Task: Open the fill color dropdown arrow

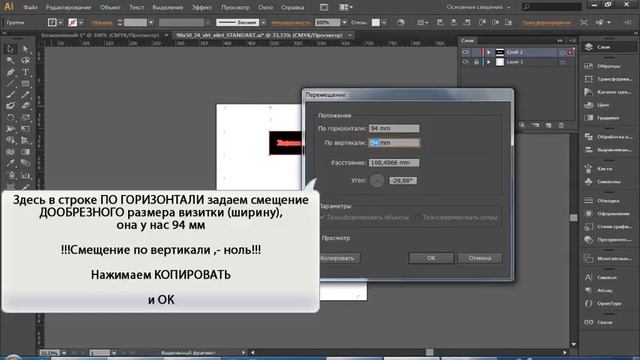Action: click(60, 22)
